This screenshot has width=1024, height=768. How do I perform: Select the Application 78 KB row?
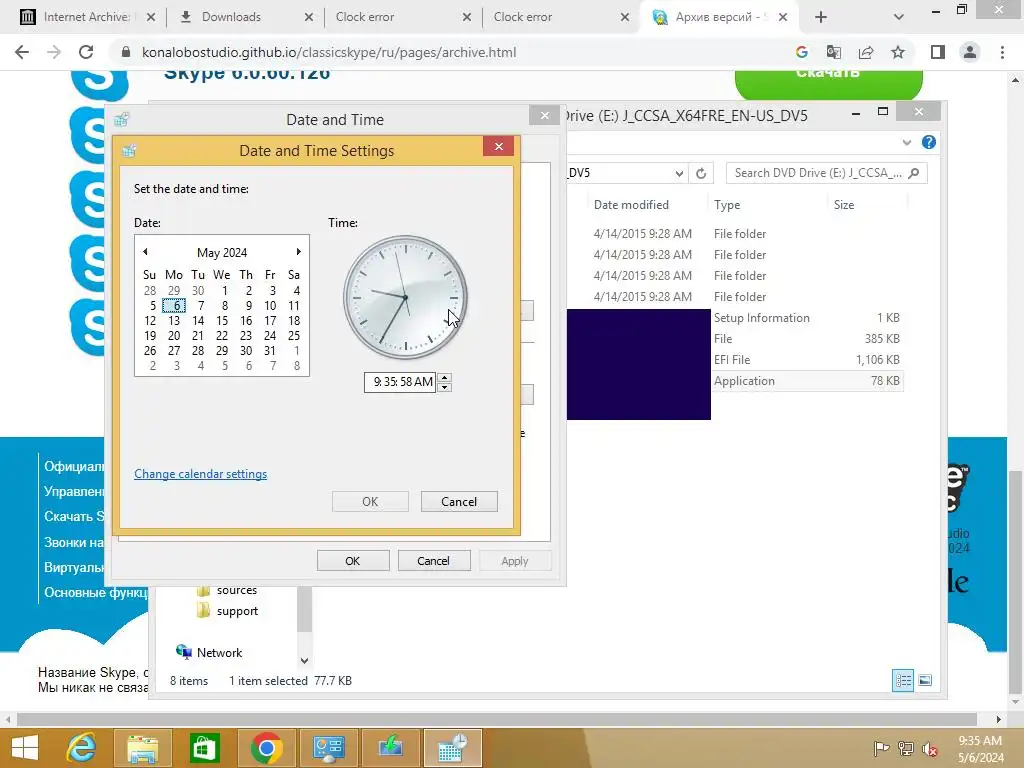[x=807, y=381]
